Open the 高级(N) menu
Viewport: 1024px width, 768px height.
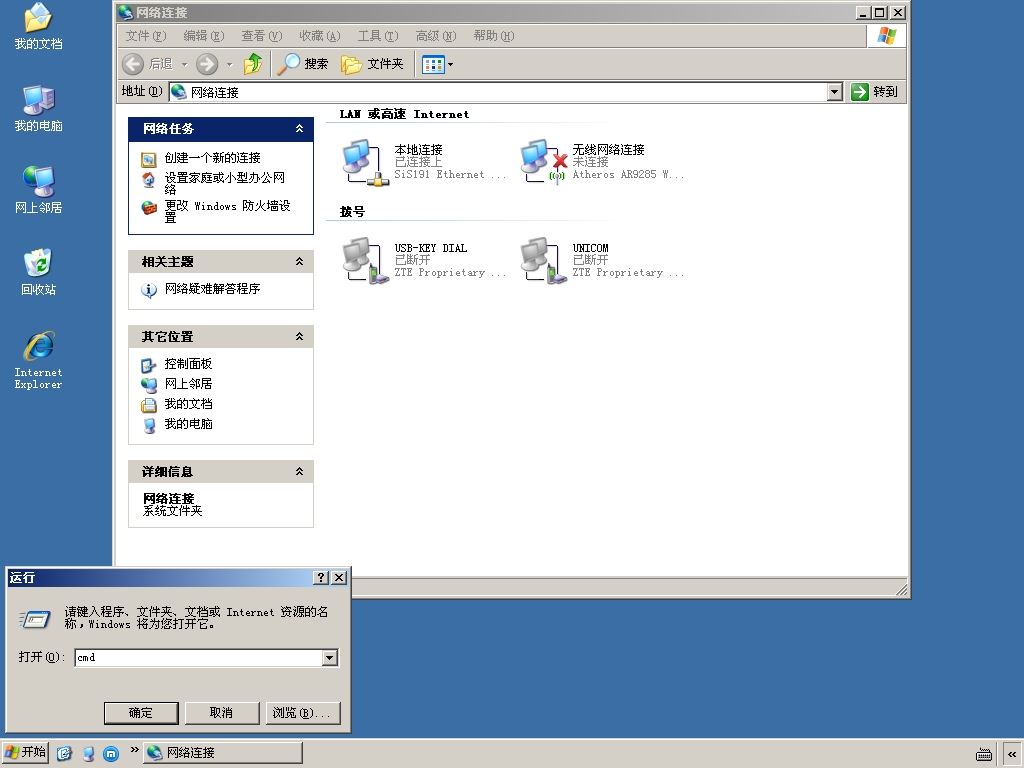coord(436,36)
